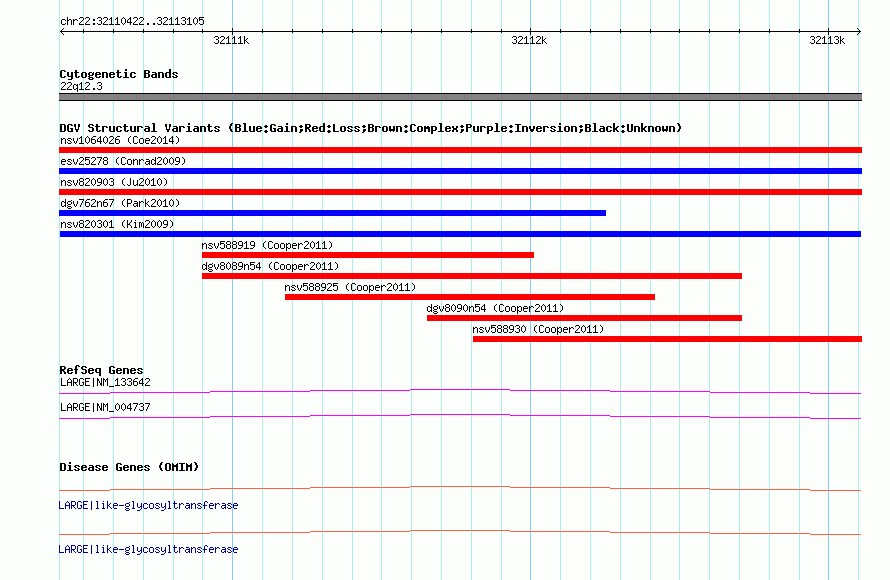Click the nsv588925 (Cooper2011) label
Screen dimensions: 890x580
click(x=350, y=287)
